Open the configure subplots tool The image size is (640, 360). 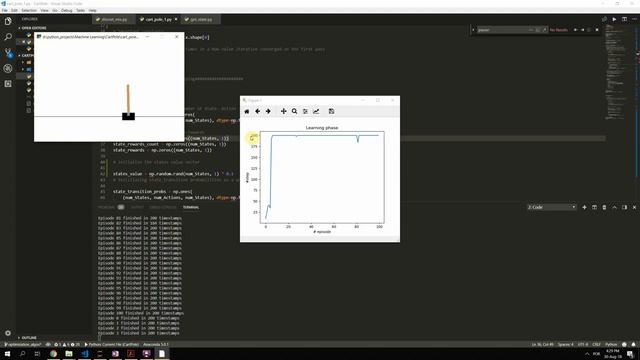coord(305,111)
